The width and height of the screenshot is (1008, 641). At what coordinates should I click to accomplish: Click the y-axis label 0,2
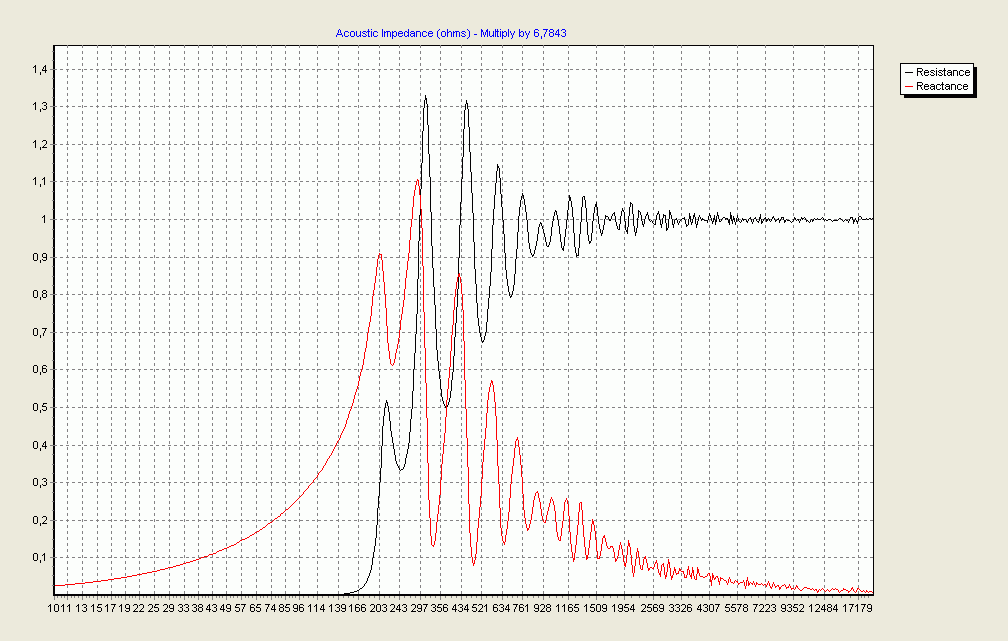pyautogui.click(x=40, y=520)
